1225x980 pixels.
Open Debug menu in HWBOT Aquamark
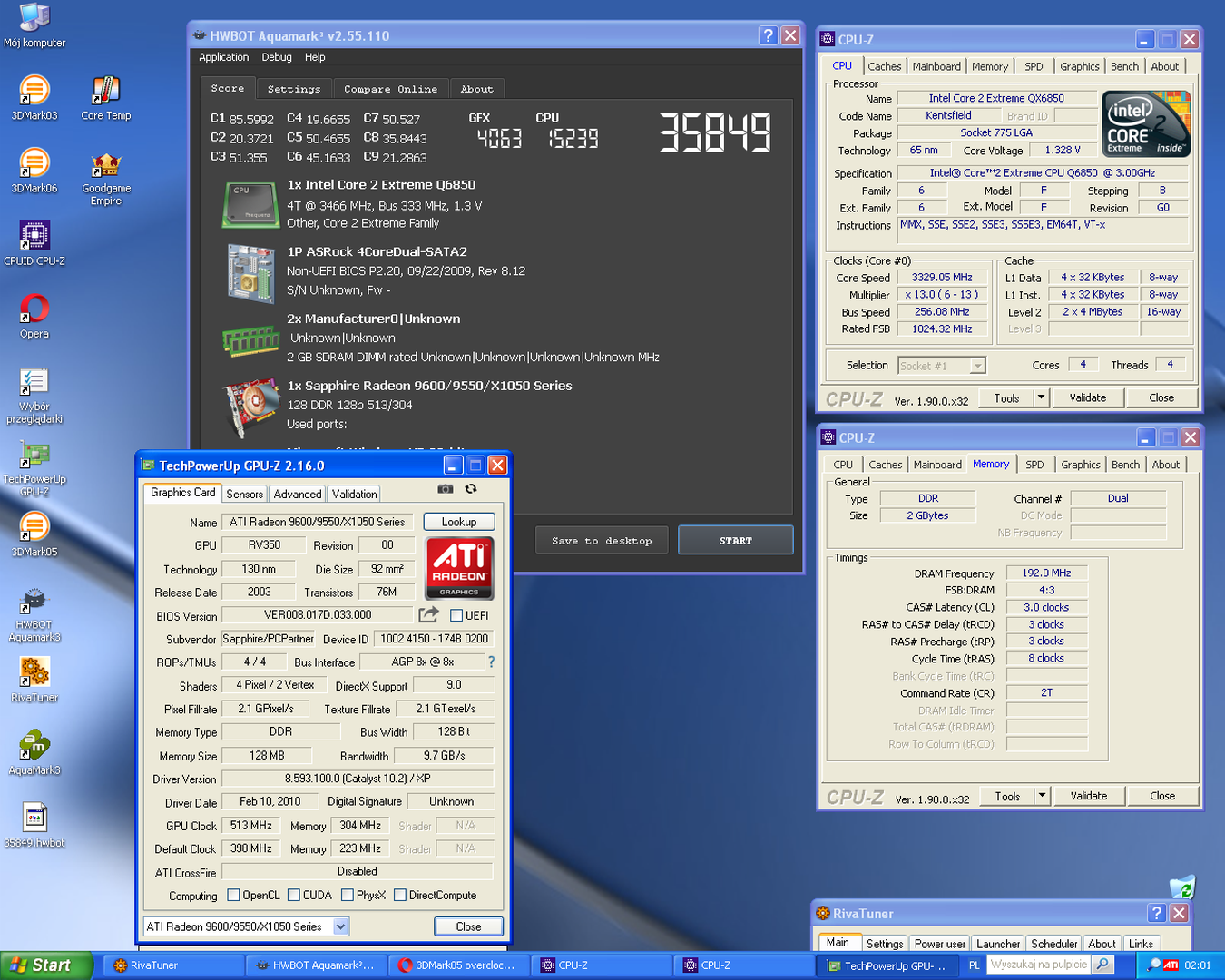(277, 57)
